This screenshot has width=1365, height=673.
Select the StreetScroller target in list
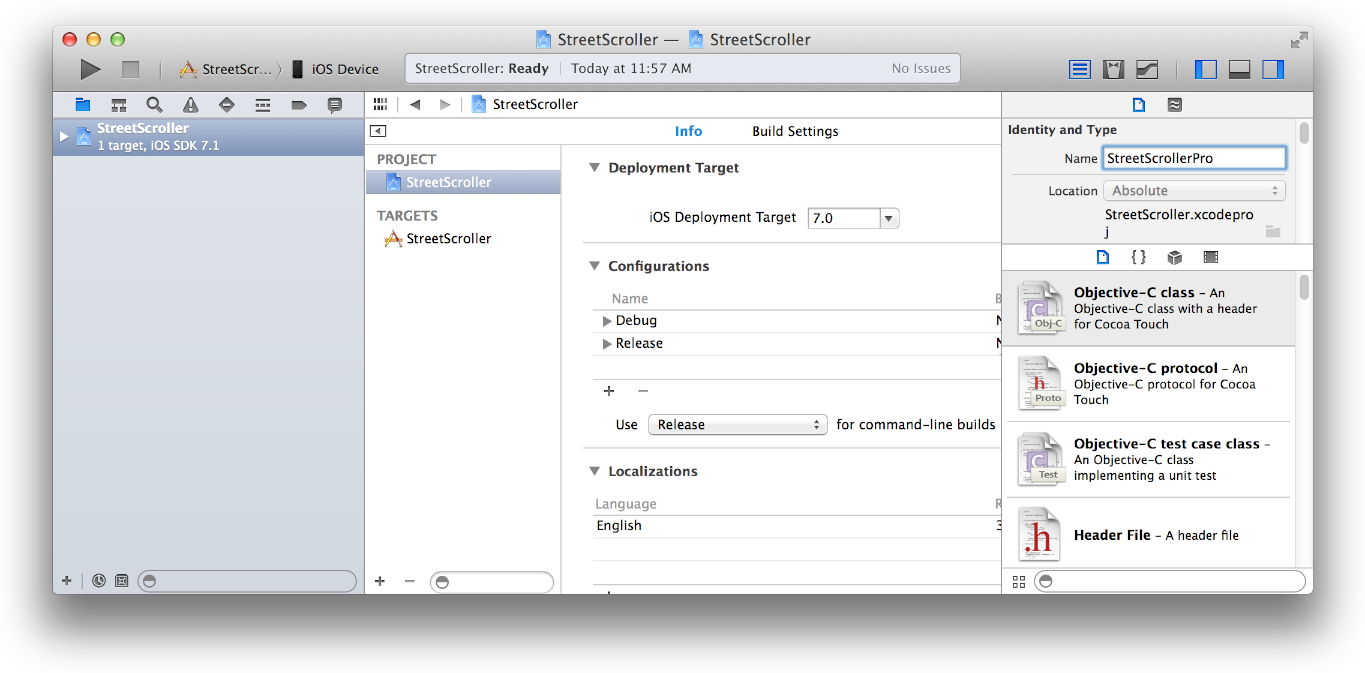pyautogui.click(x=448, y=239)
